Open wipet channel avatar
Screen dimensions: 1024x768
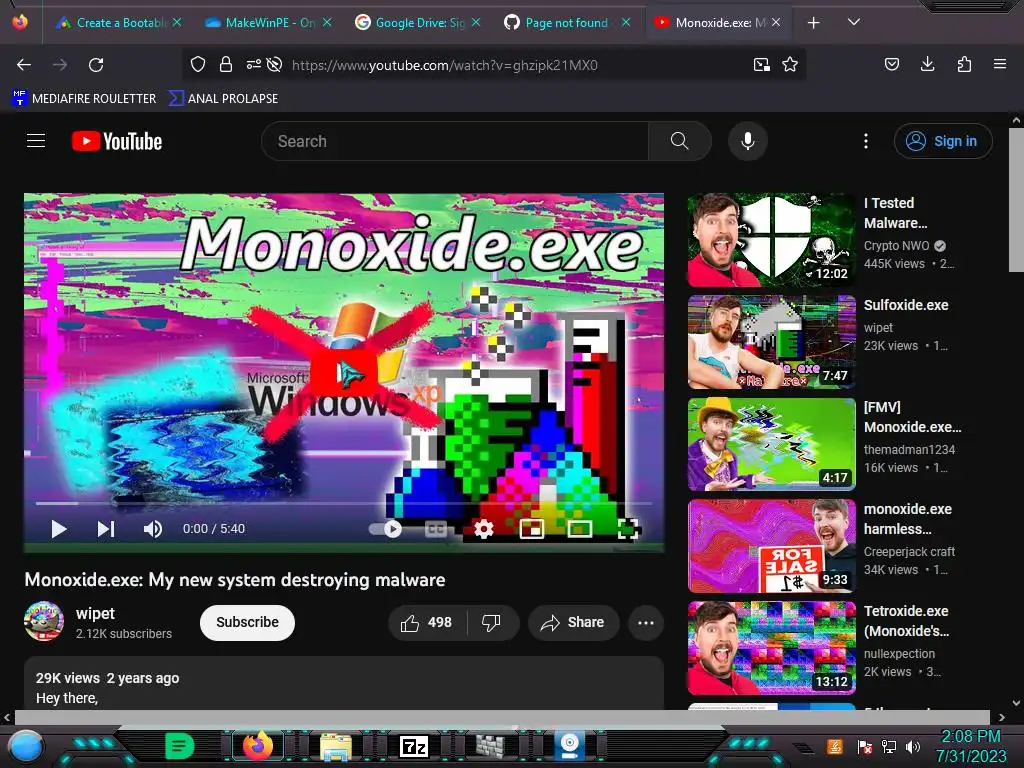pos(44,621)
